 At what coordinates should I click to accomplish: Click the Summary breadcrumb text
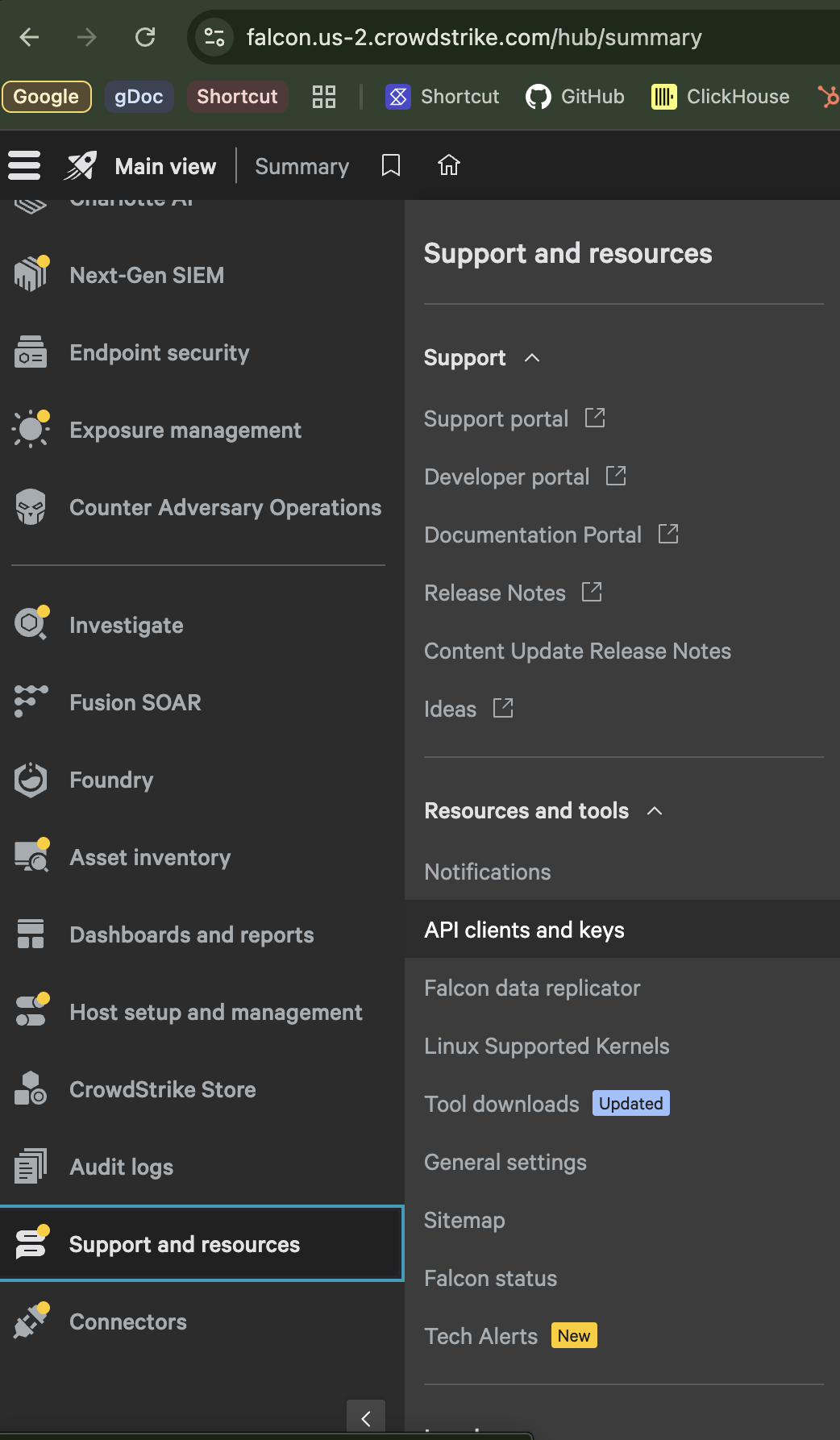(302, 166)
